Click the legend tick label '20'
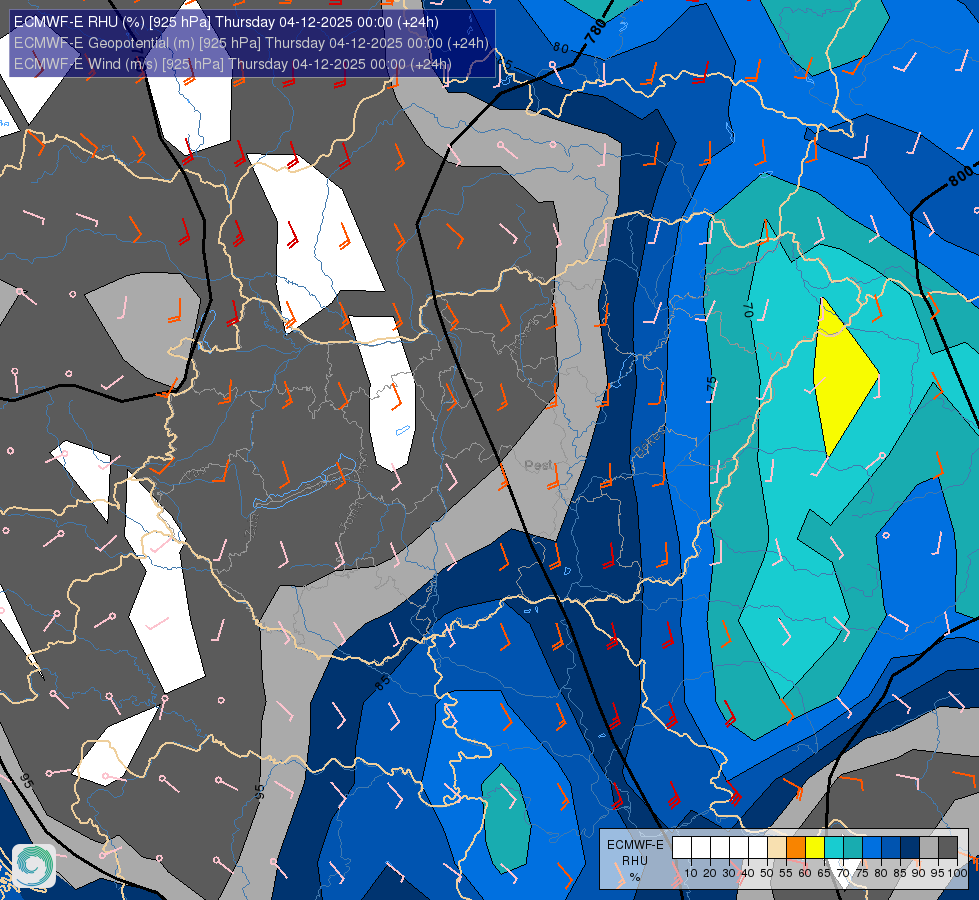This screenshot has height=900, width=979. (710, 873)
